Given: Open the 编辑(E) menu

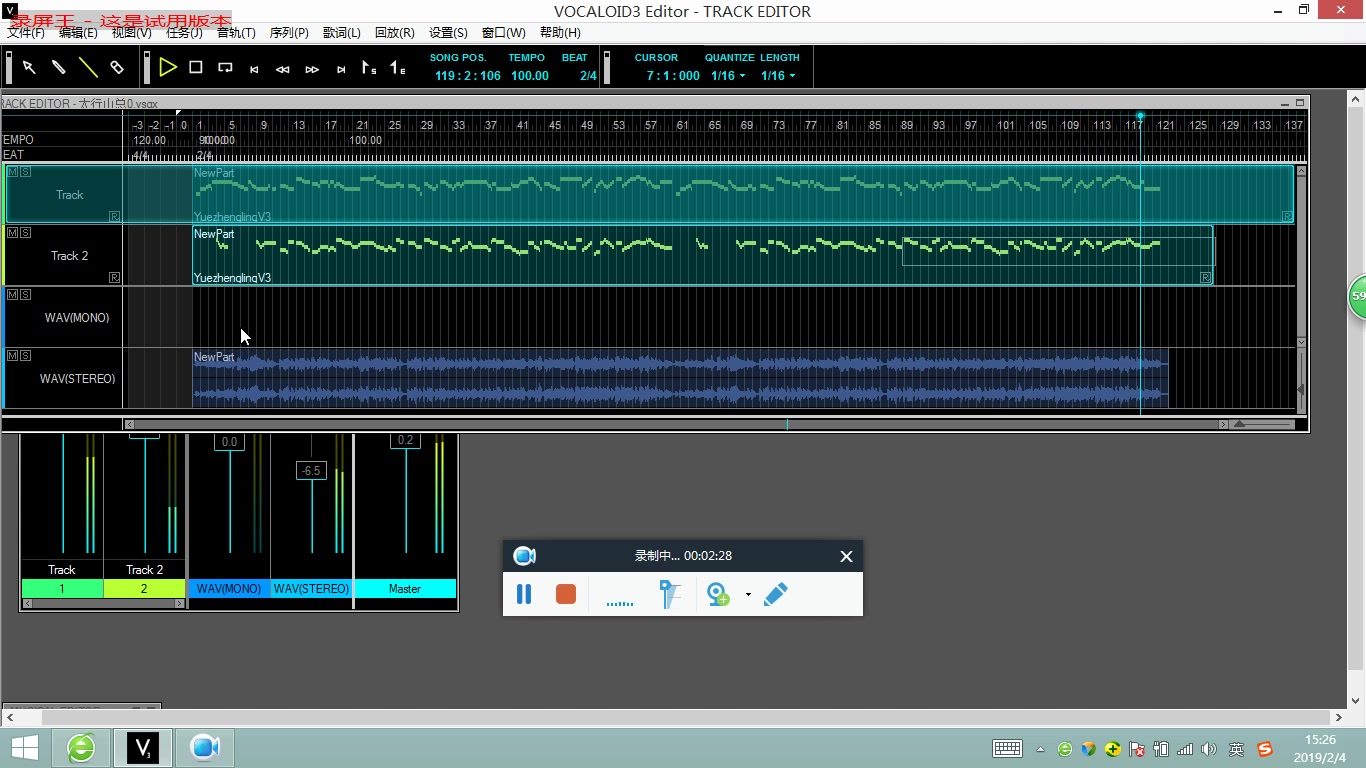Looking at the screenshot, I should (78, 33).
